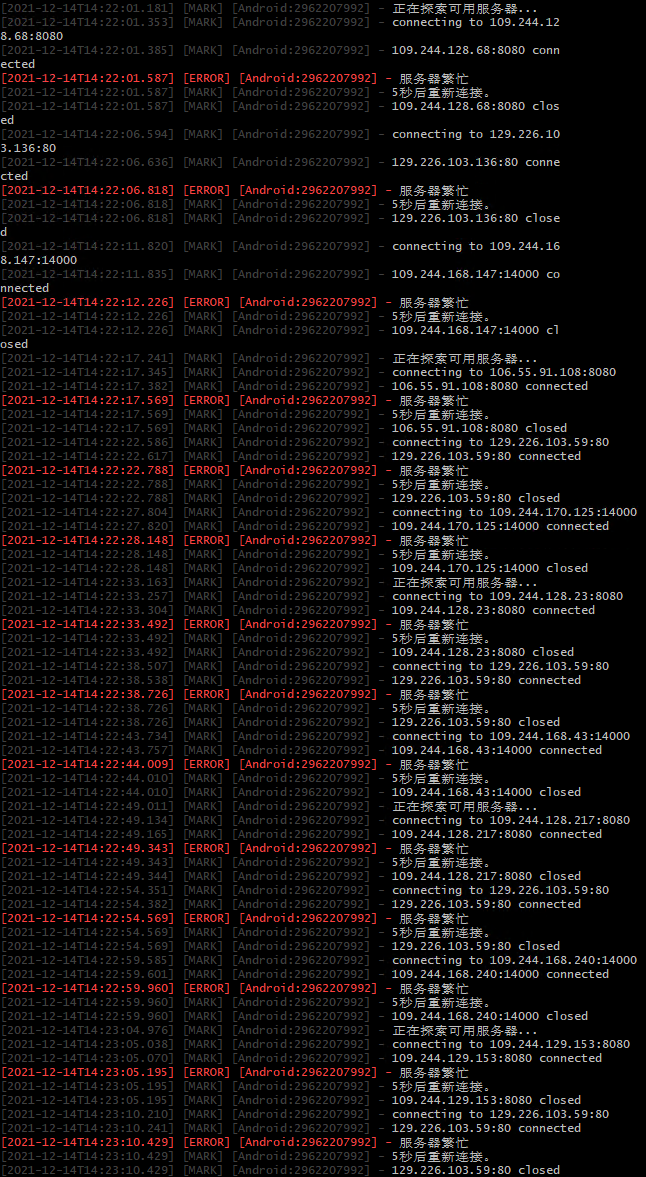
Task: Select the ERROR line stamped 14:22:01.587
Action: click(x=235, y=78)
